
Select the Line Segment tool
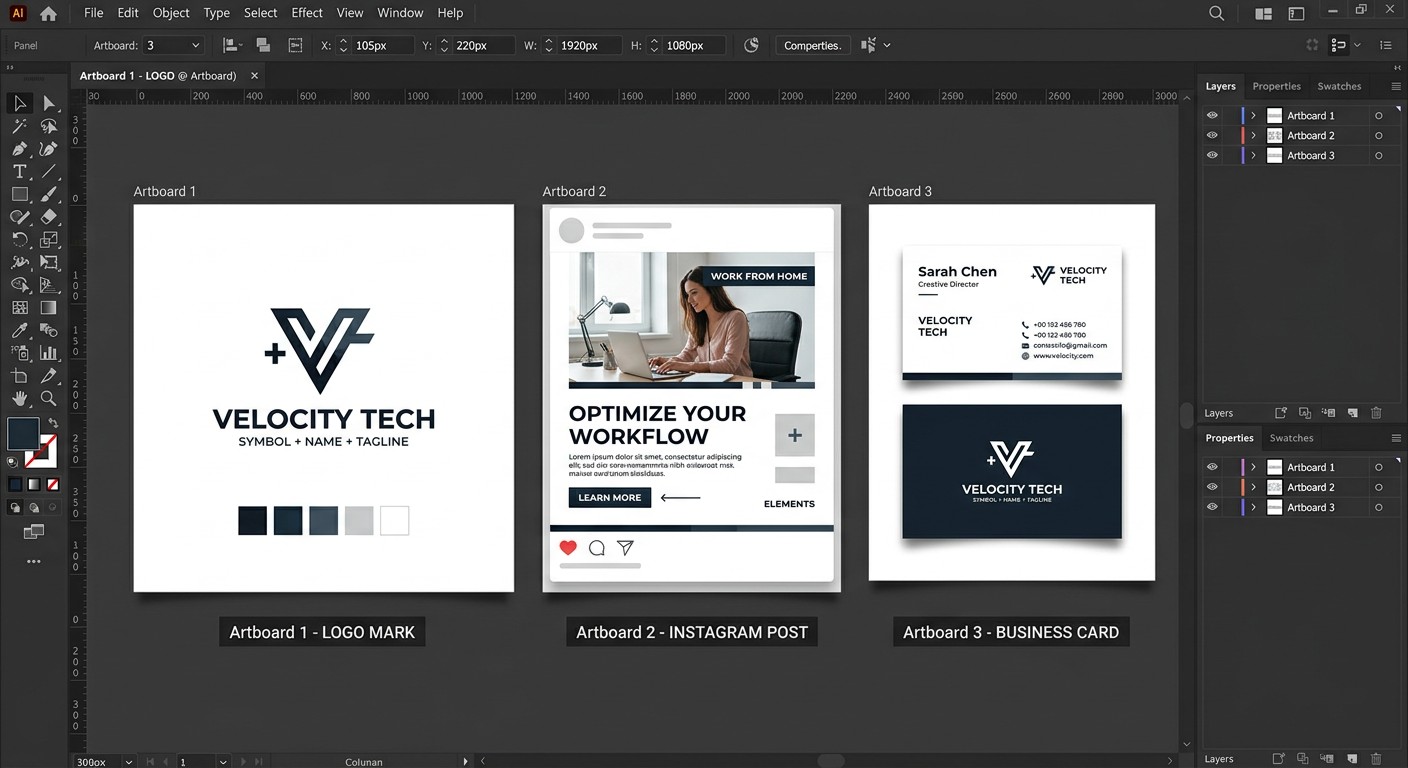click(x=48, y=172)
